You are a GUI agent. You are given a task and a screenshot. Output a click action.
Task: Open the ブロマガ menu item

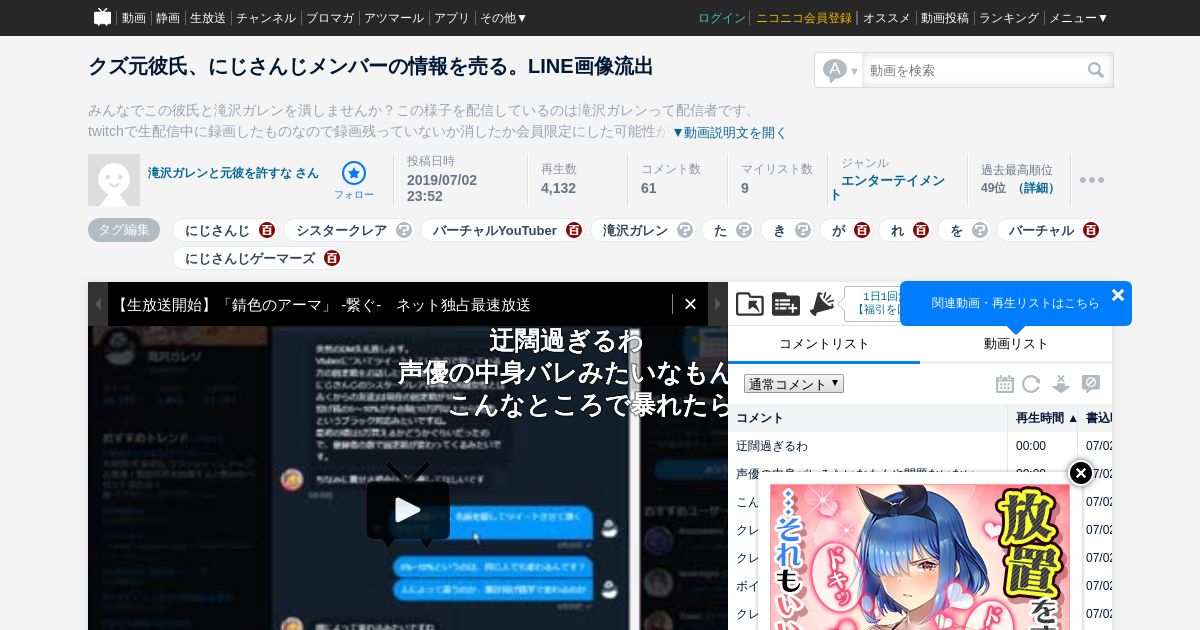(330, 18)
